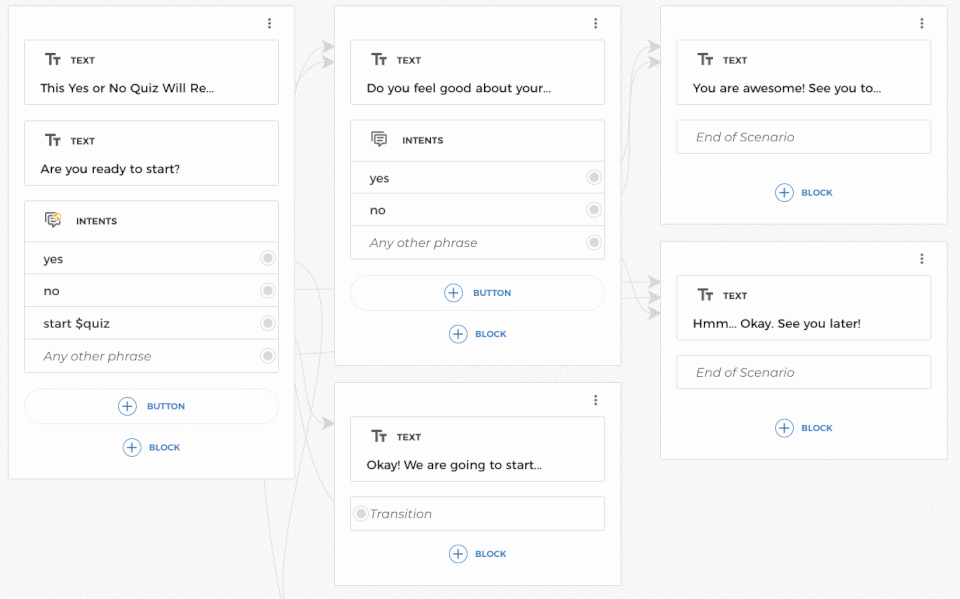Click plus Block icon under 'You are awesome'

[784, 193]
